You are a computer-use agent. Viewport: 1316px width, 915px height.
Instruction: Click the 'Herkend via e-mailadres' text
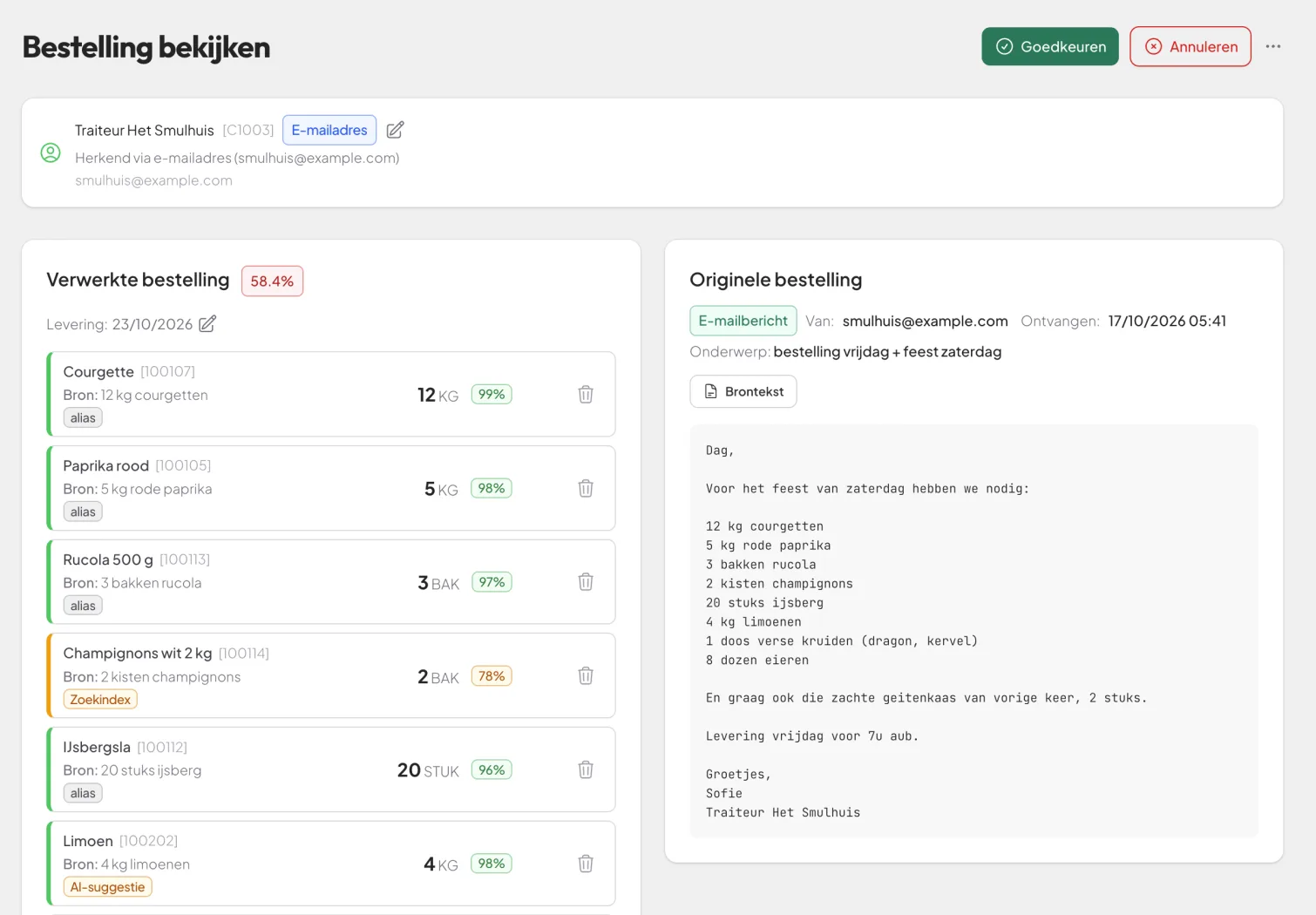point(237,158)
